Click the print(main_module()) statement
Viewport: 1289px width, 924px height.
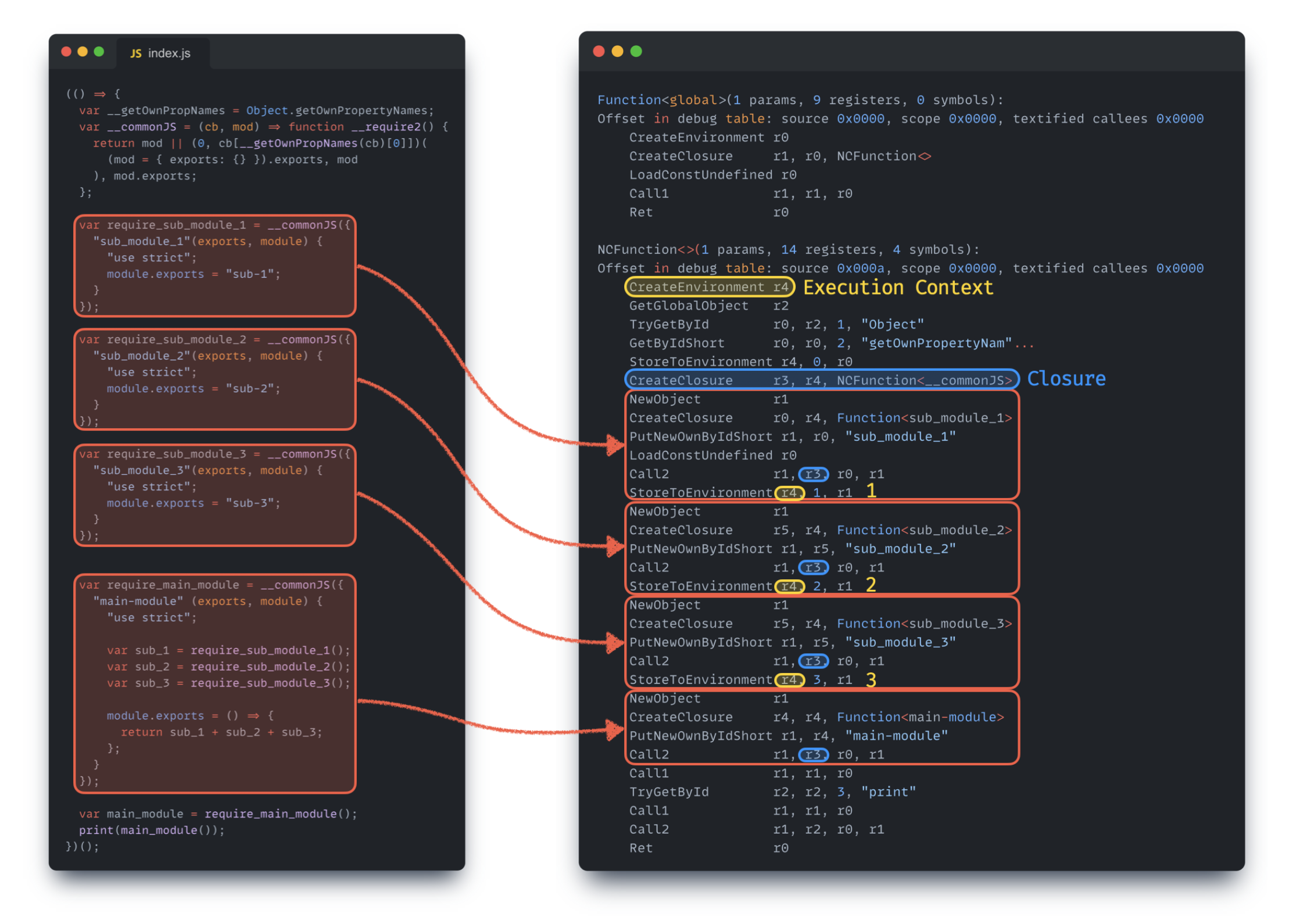[x=151, y=830]
